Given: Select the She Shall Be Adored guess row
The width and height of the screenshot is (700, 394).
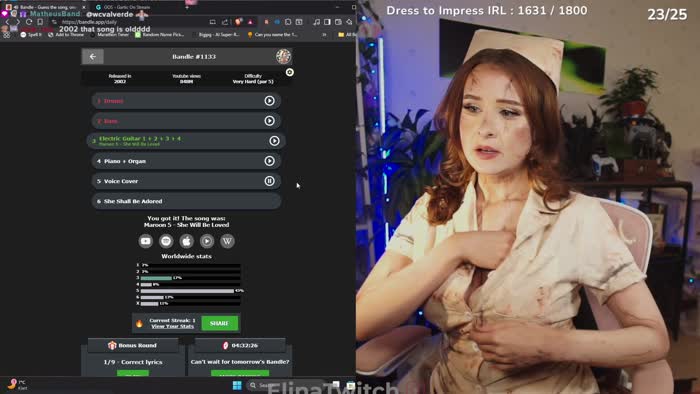Looking at the screenshot, I should click(x=187, y=201).
